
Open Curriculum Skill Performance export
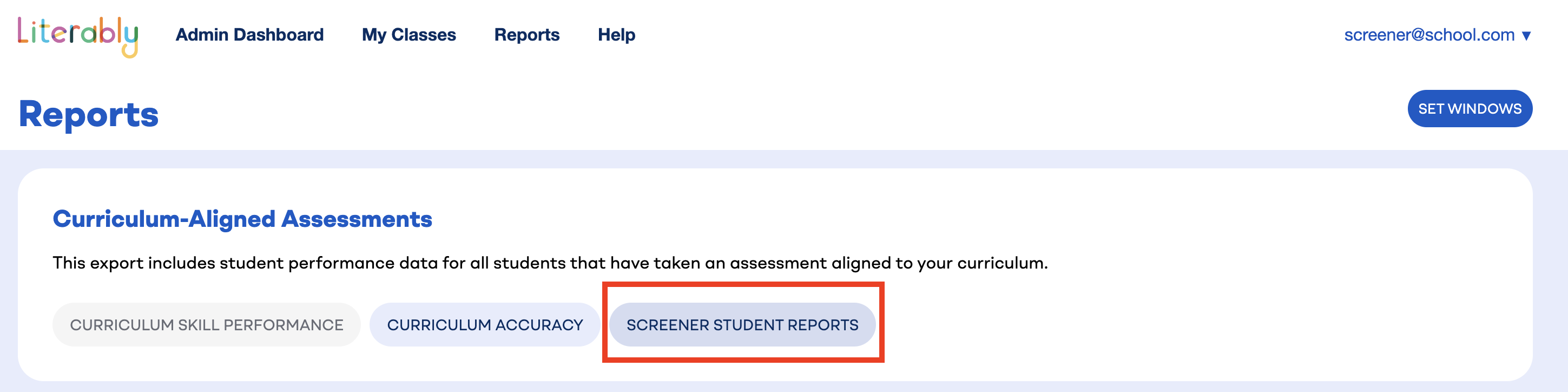click(206, 324)
